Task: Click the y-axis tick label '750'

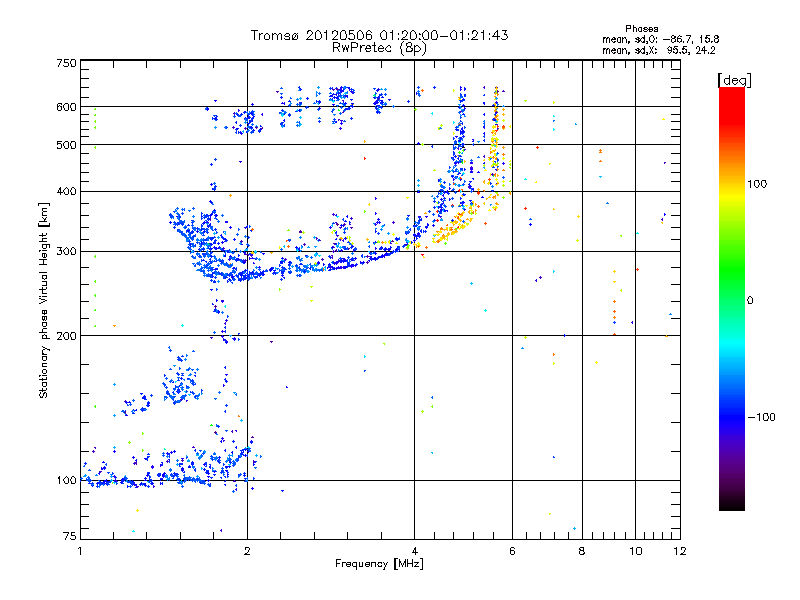Action: [67, 63]
